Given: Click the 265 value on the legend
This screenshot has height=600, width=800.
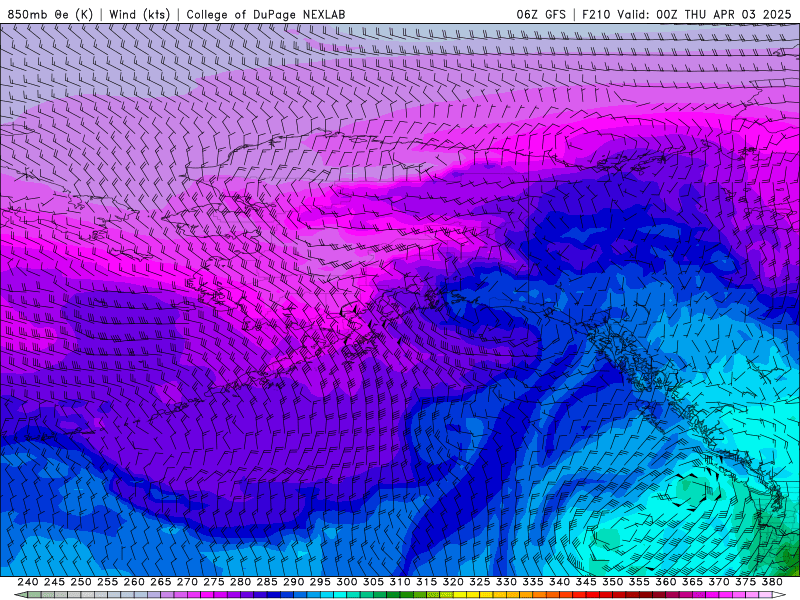Looking at the screenshot, I should [x=160, y=582].
